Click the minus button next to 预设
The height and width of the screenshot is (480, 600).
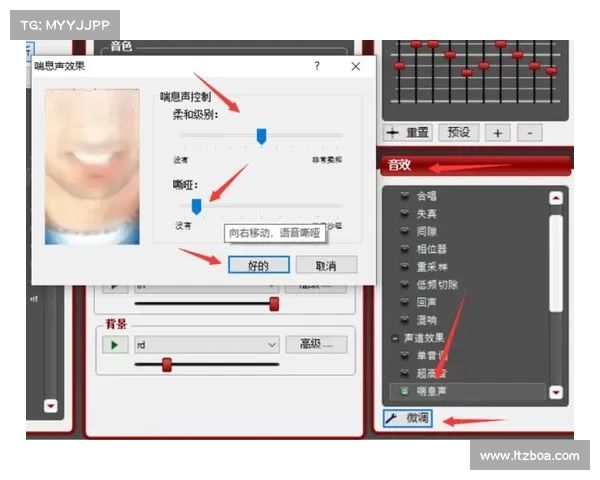[530, 133]
